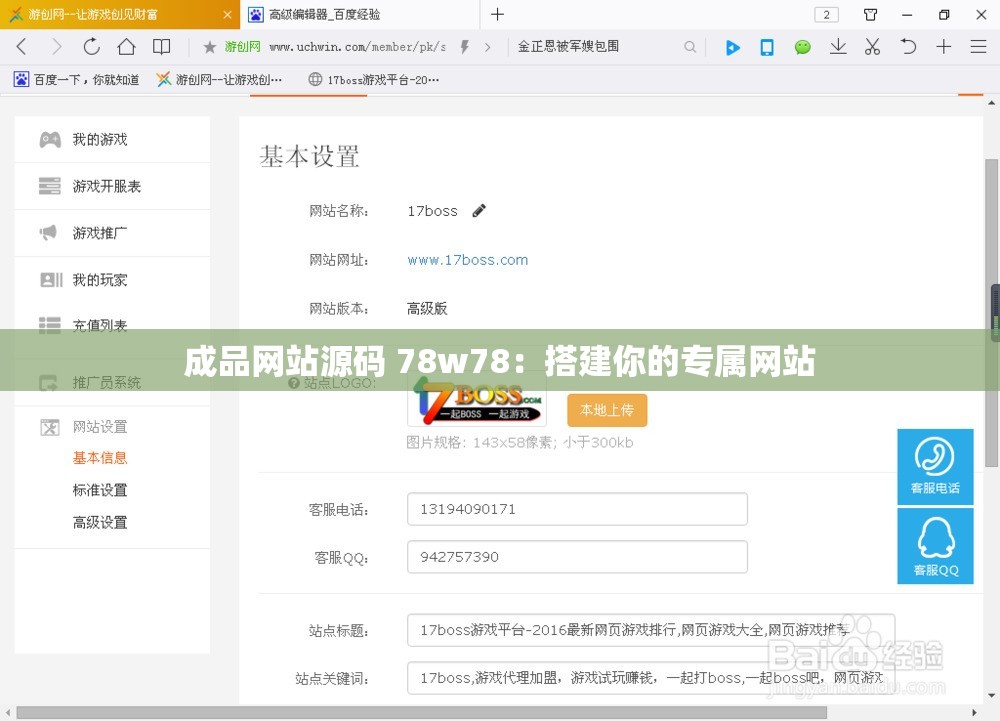Screen dimensions: 1000x721
Task: Click the 站点标题 input field
Action: [x=651, y=630]
